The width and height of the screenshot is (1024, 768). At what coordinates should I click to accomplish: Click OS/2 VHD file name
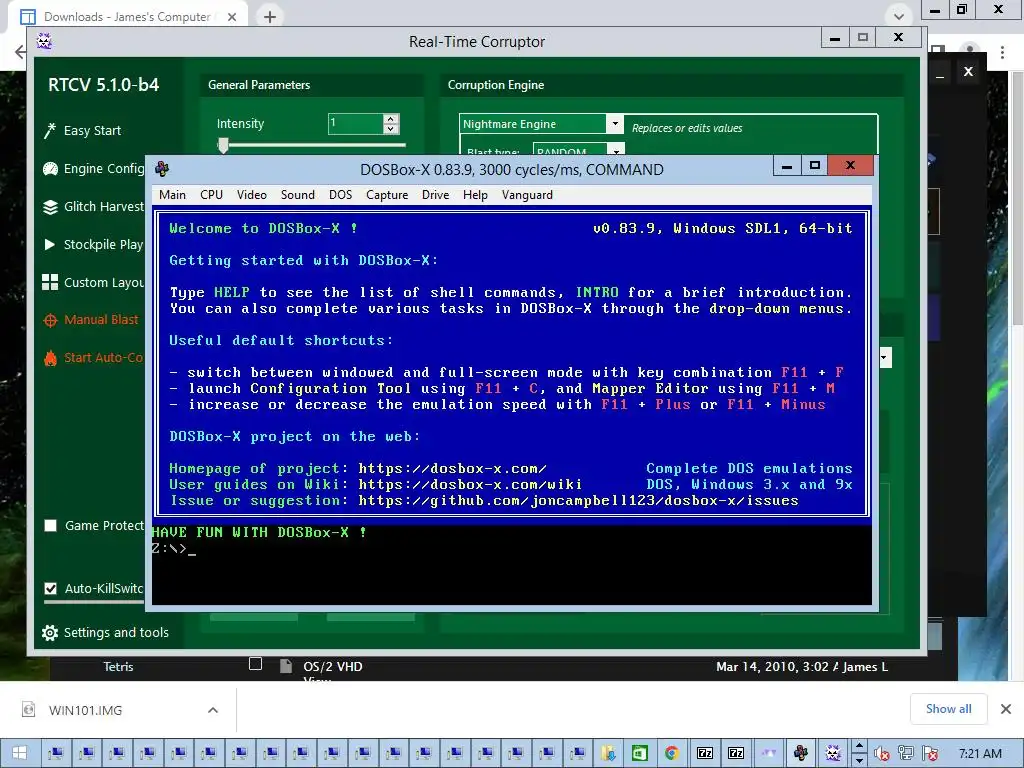tap(333, 666)
